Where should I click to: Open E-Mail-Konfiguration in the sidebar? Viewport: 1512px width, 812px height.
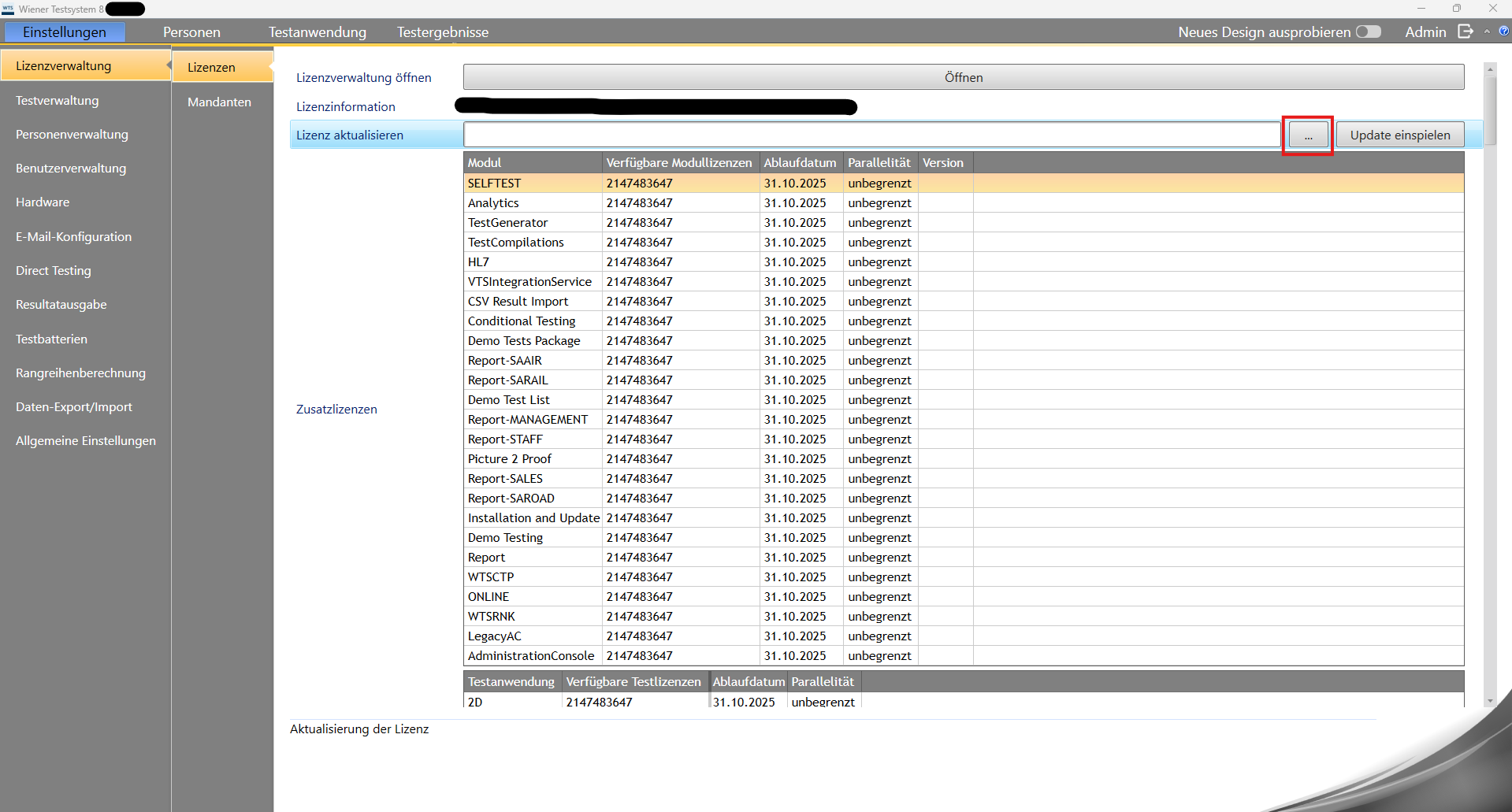pos(73,237)
